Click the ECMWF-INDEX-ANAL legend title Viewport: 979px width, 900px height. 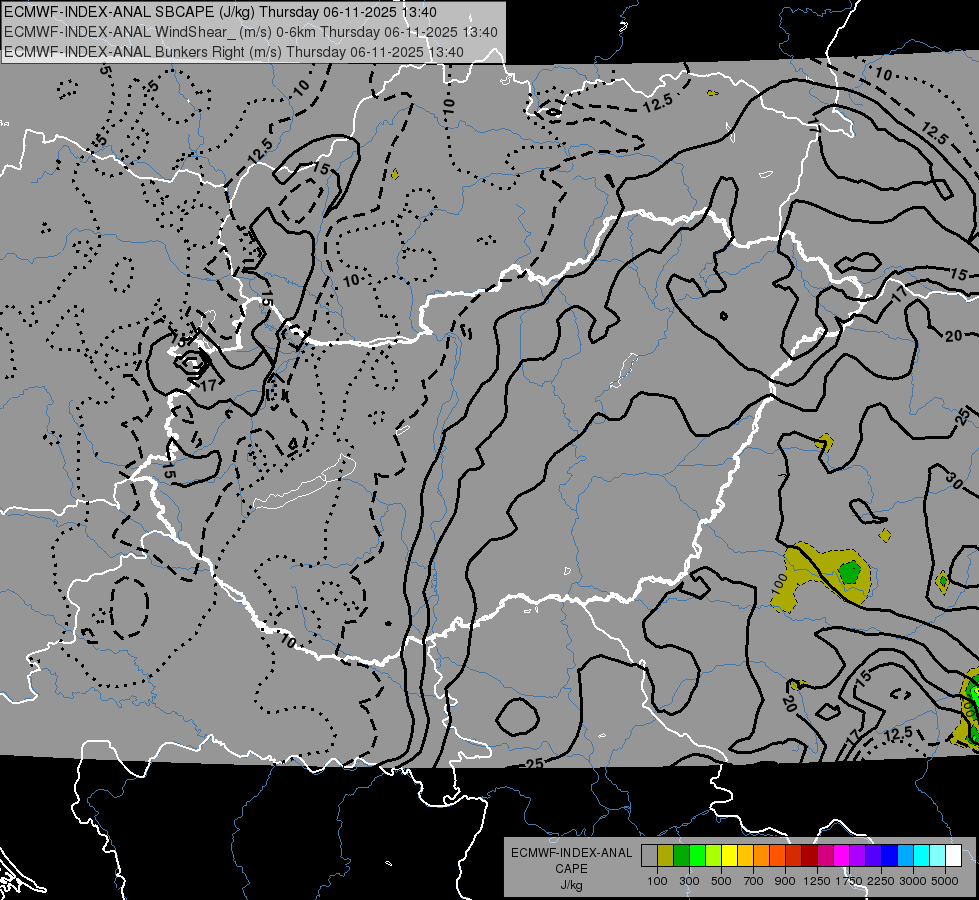pos(572,853)
